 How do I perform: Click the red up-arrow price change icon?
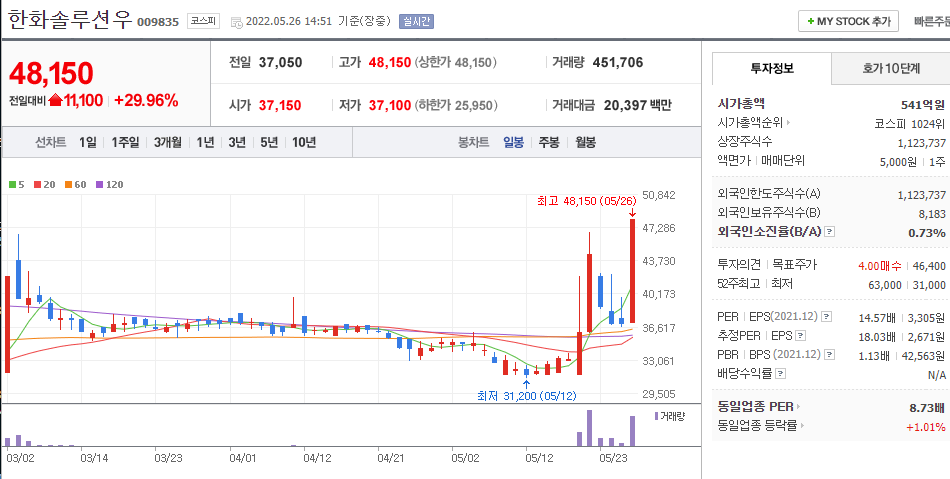pos(55,101)
